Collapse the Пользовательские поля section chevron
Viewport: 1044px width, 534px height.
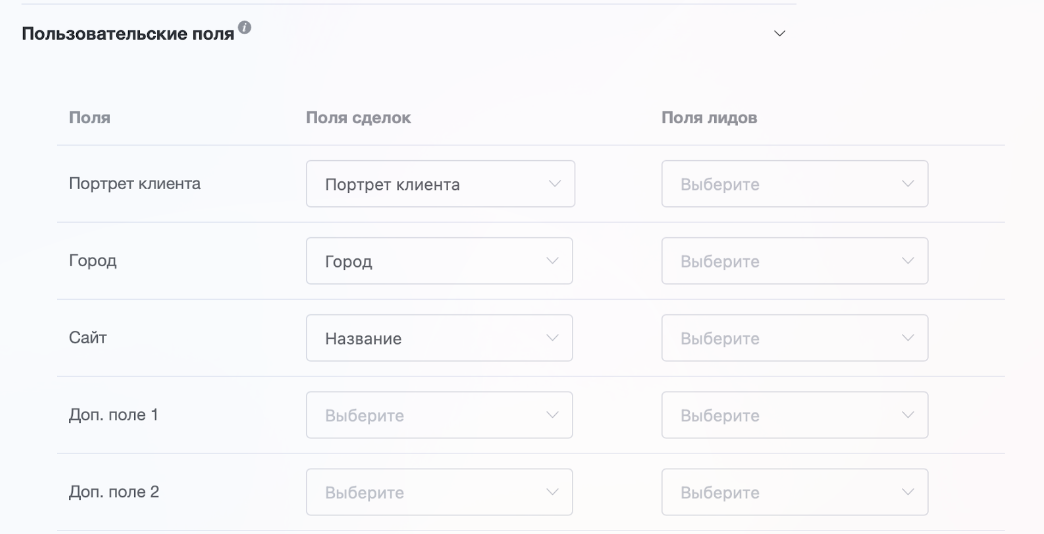(780, 34)
